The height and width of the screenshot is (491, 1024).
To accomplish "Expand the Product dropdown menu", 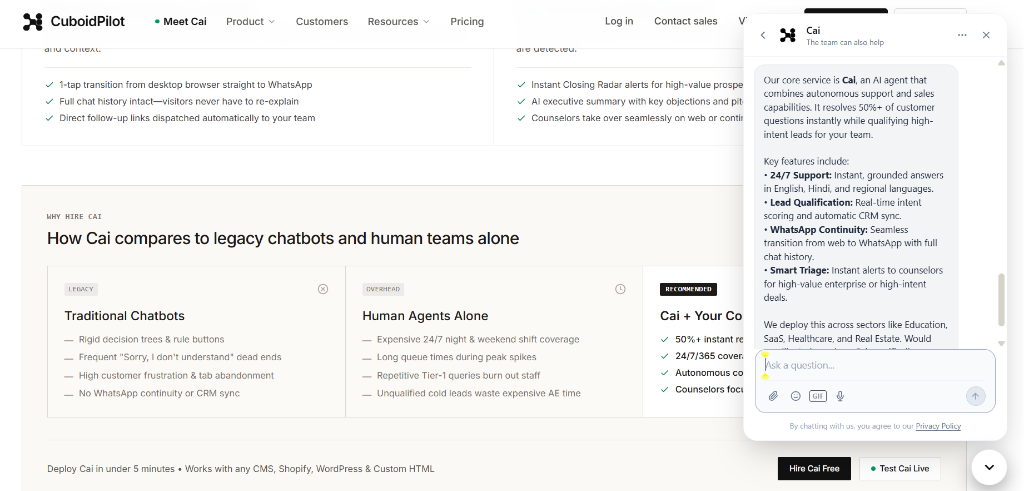I will click(x=251, y=22).
